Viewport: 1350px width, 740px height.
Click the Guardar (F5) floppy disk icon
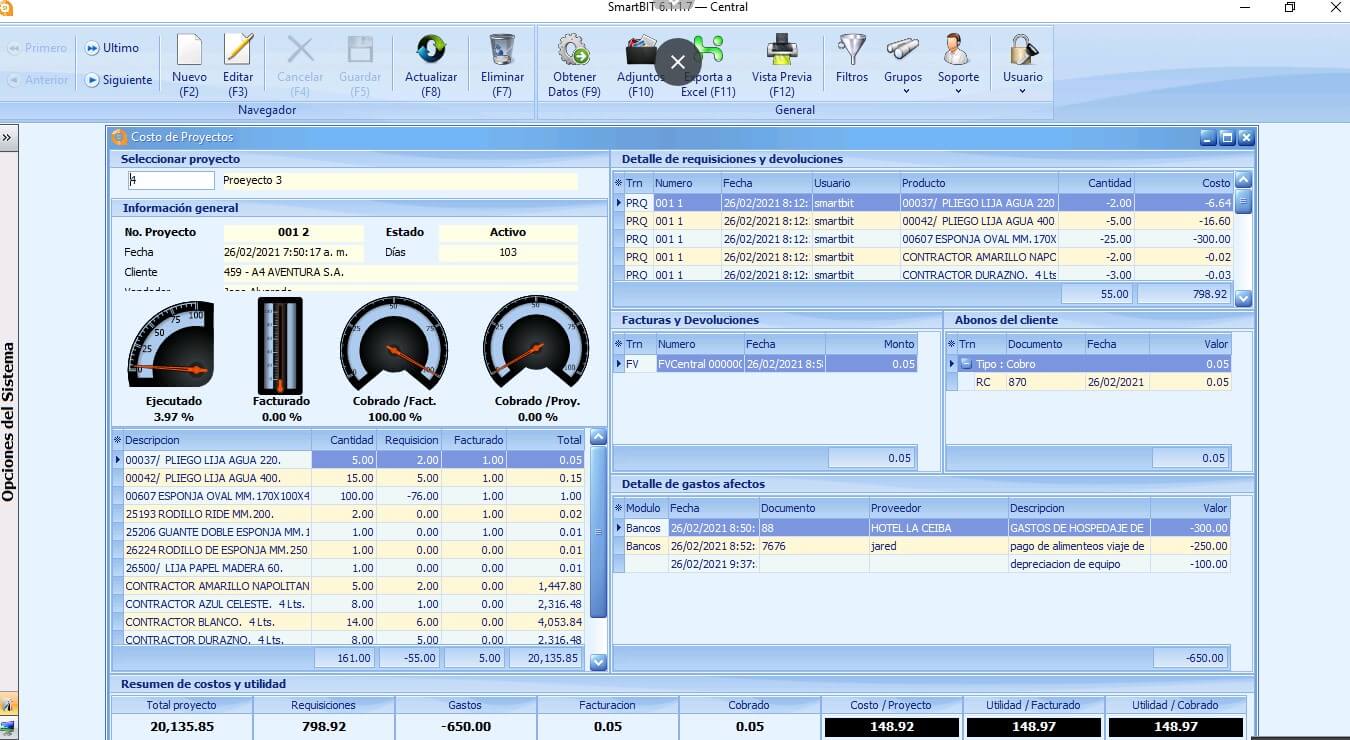point(360,50)
